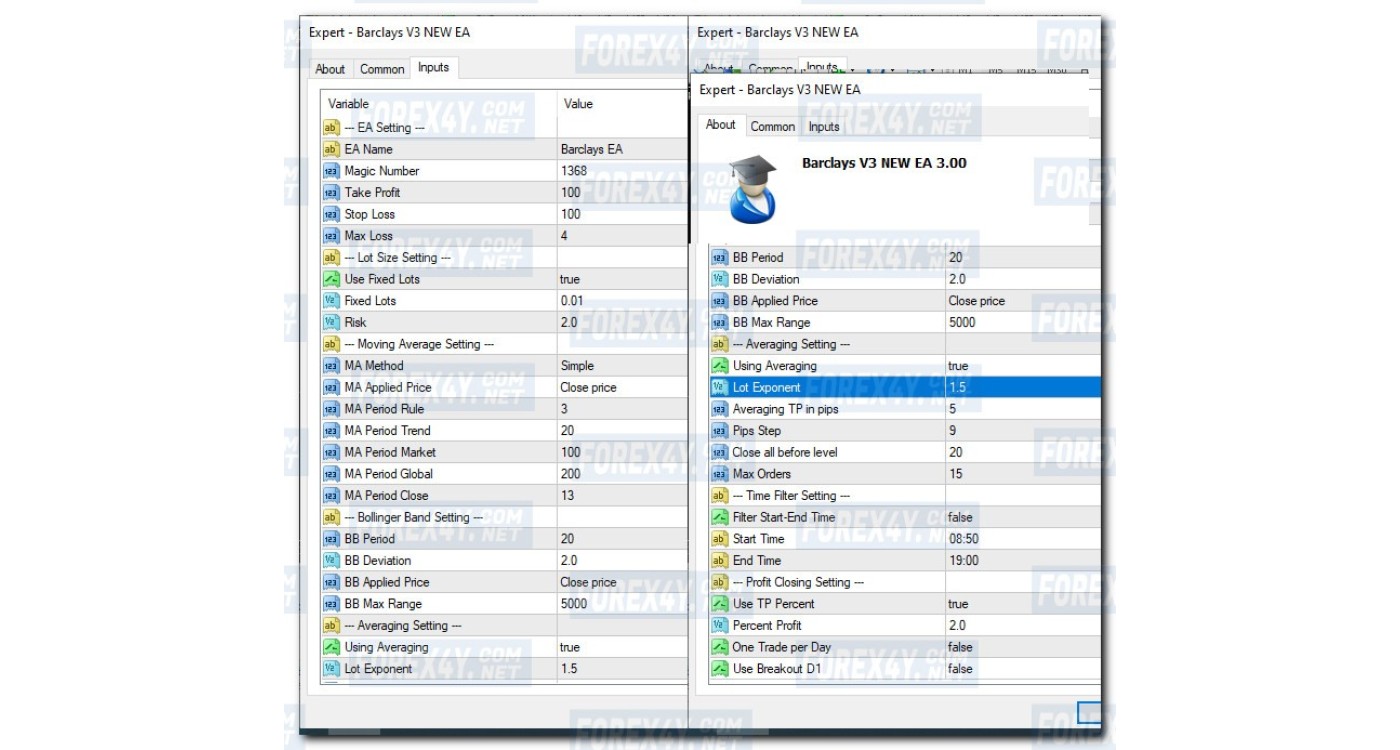Click the icon next to Start Time
This screenshot has width=1400, height=750.
click(719, 539)
